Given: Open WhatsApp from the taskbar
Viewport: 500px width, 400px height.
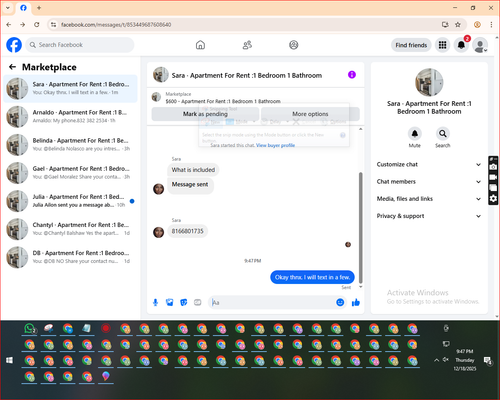Looking at the screenshot, I should coord(30,329).
